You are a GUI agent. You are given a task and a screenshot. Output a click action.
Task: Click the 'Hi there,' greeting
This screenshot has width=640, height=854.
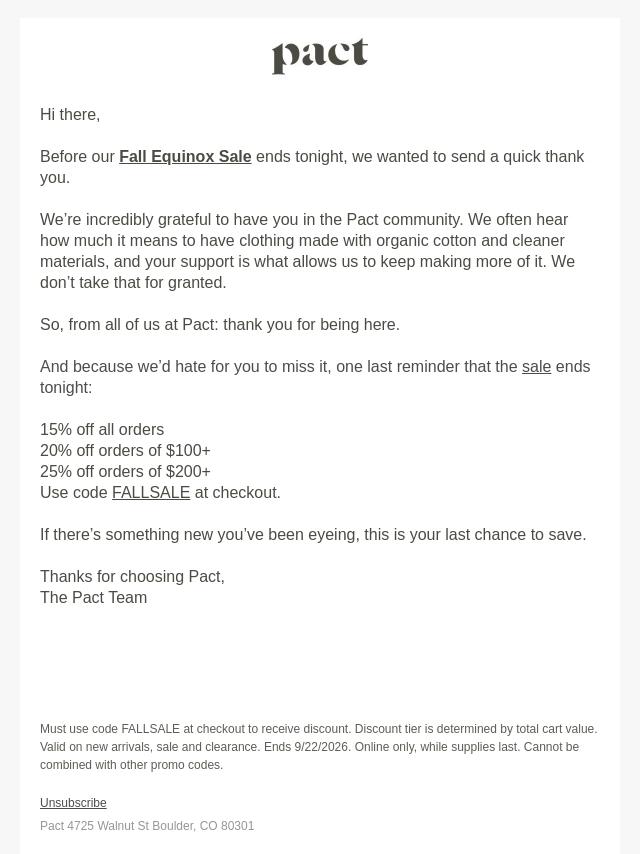[x=70, y=114]
